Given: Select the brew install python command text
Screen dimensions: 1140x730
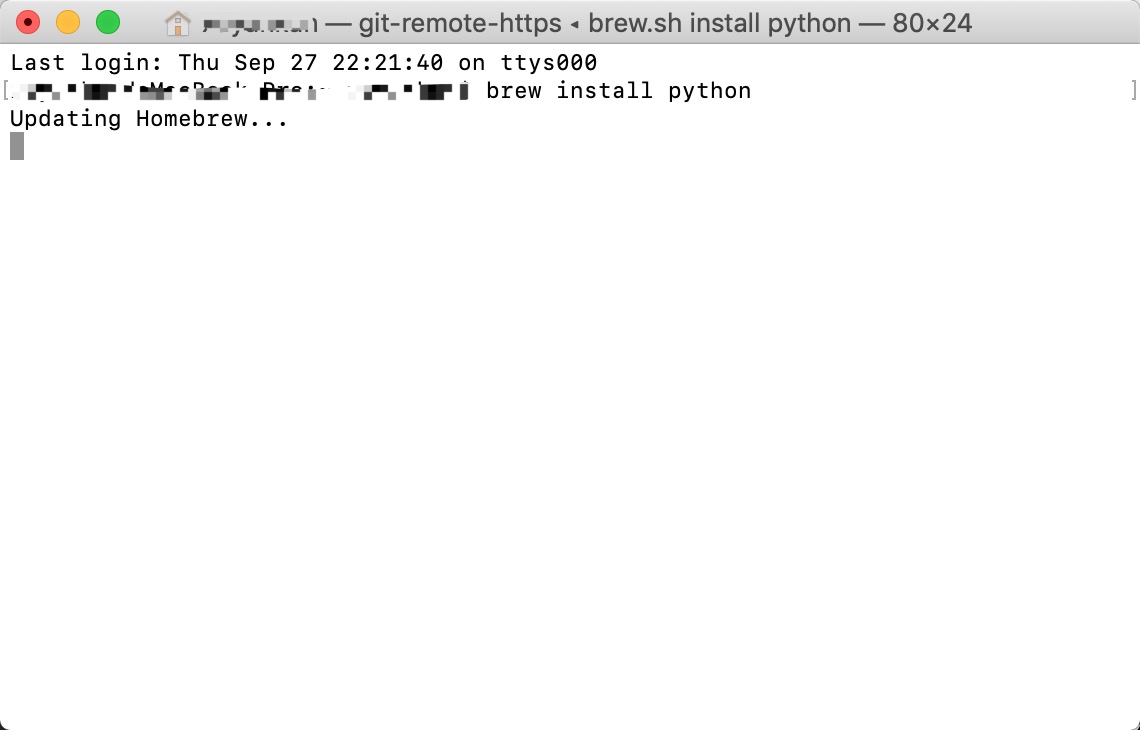Looking at the screenshot, I should [617, 90].
